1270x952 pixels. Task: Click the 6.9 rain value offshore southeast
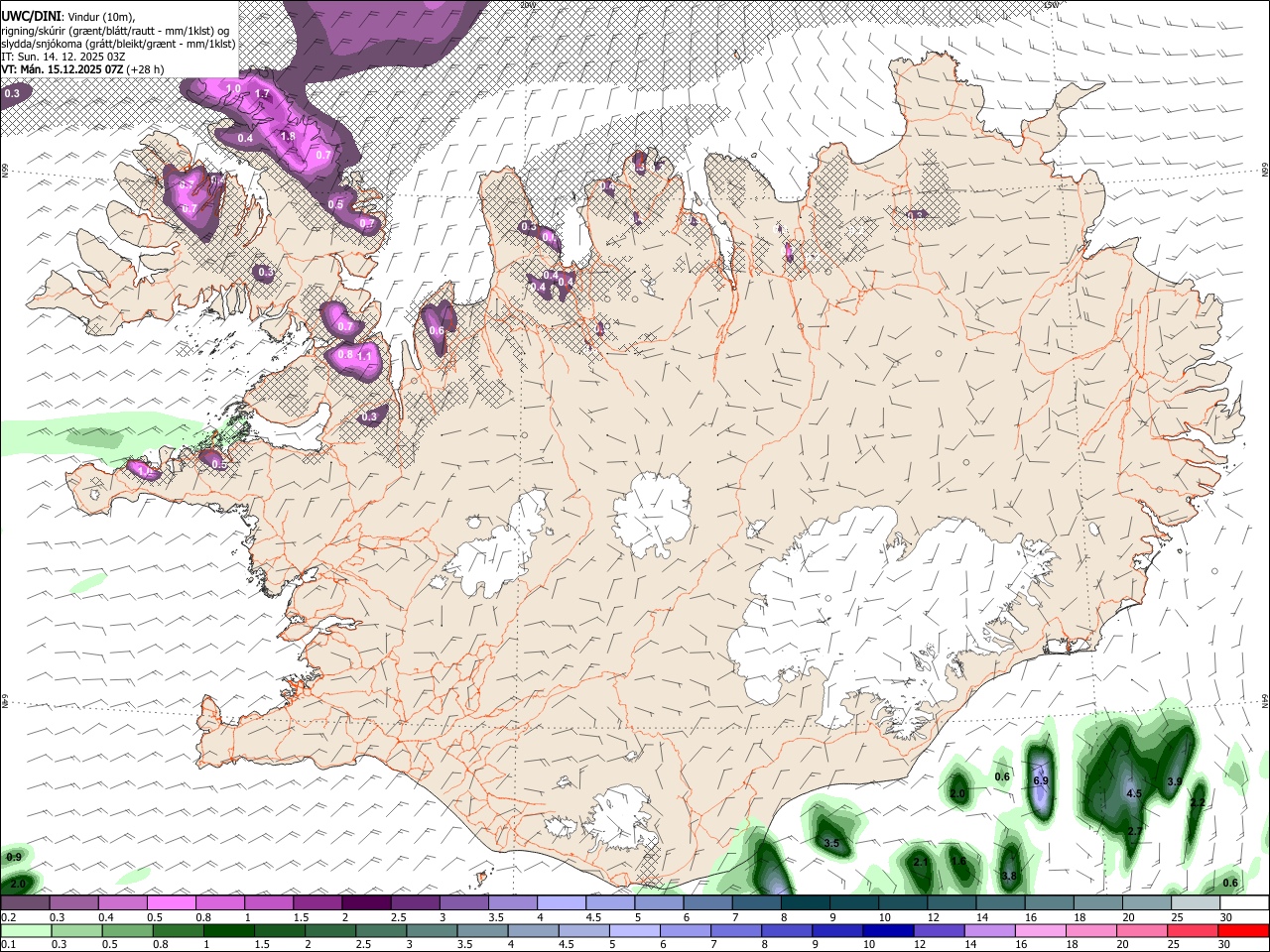coord(1041,780)
